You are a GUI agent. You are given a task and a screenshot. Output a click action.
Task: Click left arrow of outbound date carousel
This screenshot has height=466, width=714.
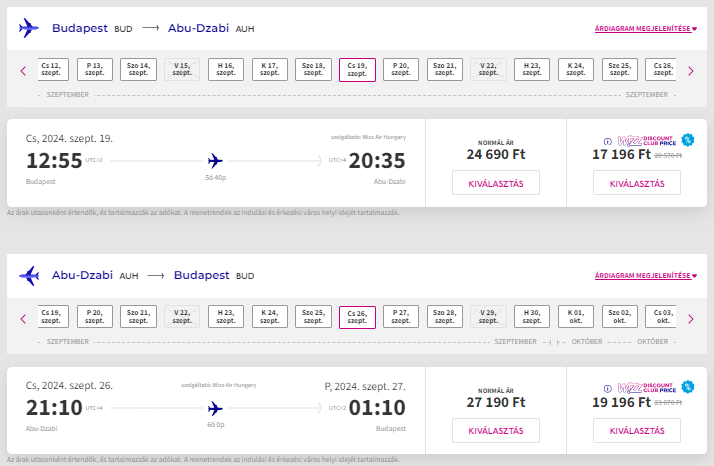click(23, 70)
